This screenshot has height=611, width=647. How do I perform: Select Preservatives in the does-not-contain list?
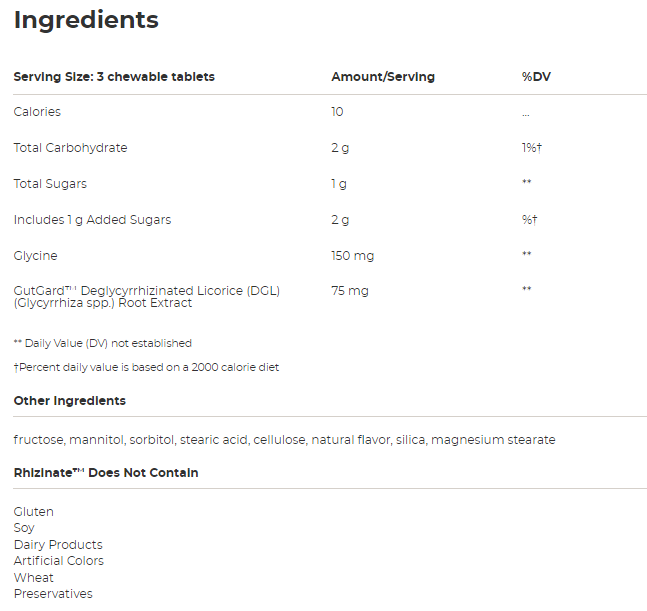[x=53, y=594]
